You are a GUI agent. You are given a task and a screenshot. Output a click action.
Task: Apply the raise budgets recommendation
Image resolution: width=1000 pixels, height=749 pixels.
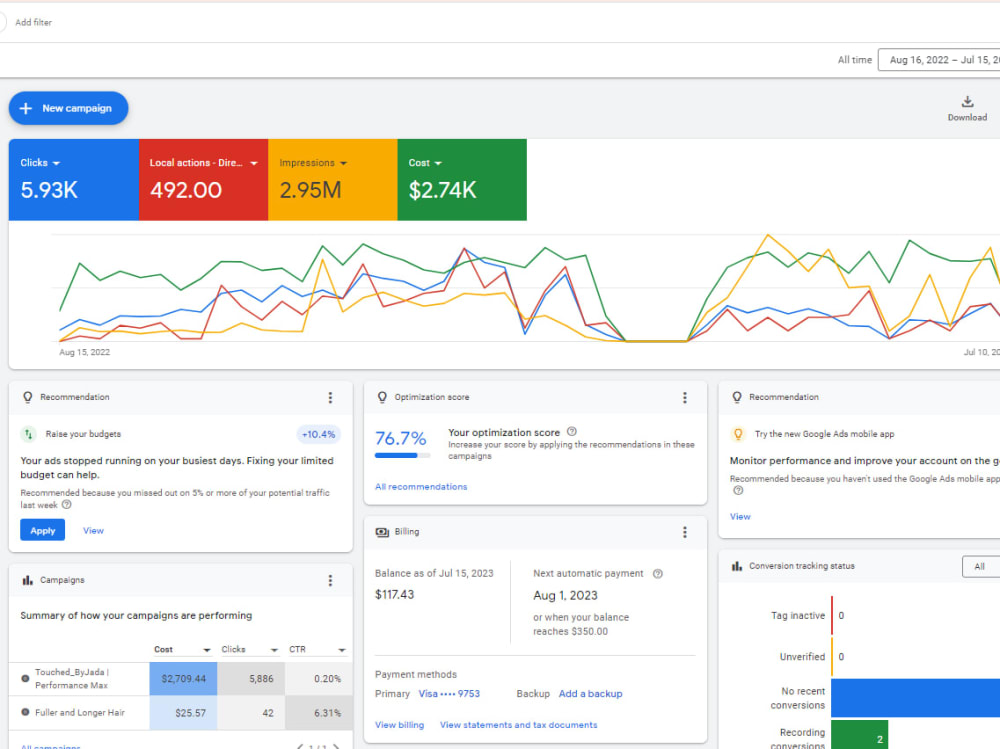43,530
